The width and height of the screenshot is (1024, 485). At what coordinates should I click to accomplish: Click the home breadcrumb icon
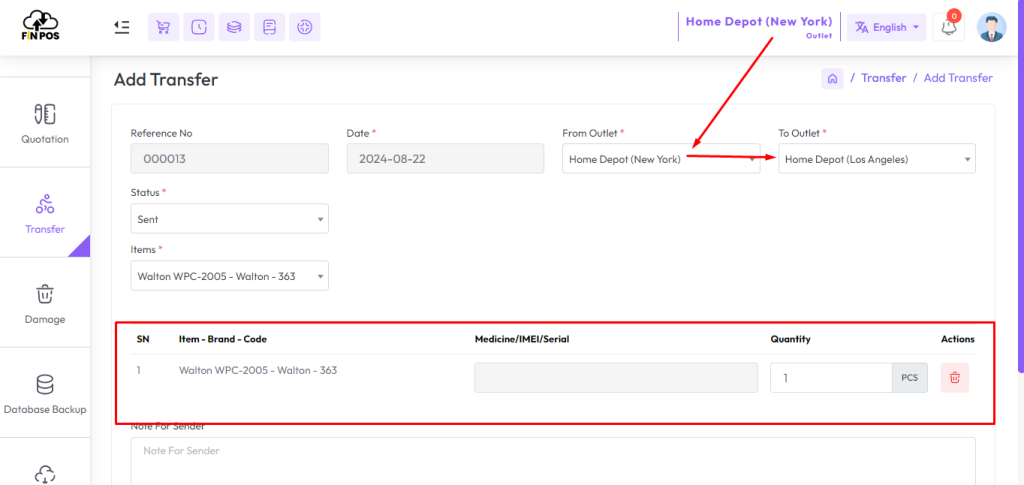point(832,78)
